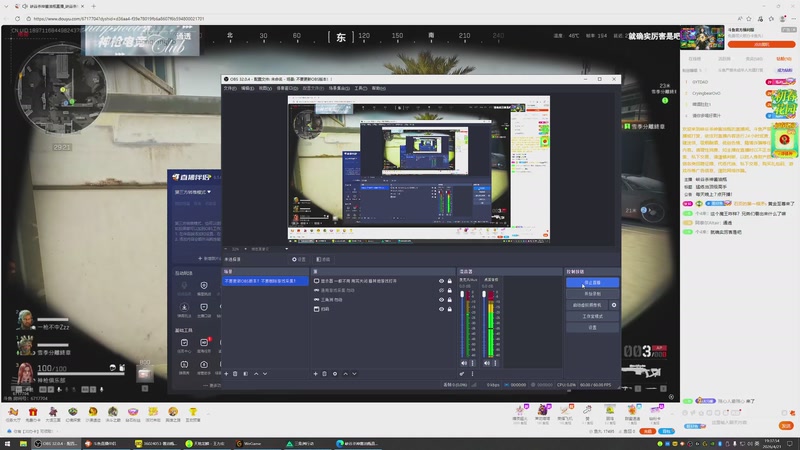Expand third-party streaming mode dropdown in companion app
The image size is (800, 450).
[x=193, y=192]
